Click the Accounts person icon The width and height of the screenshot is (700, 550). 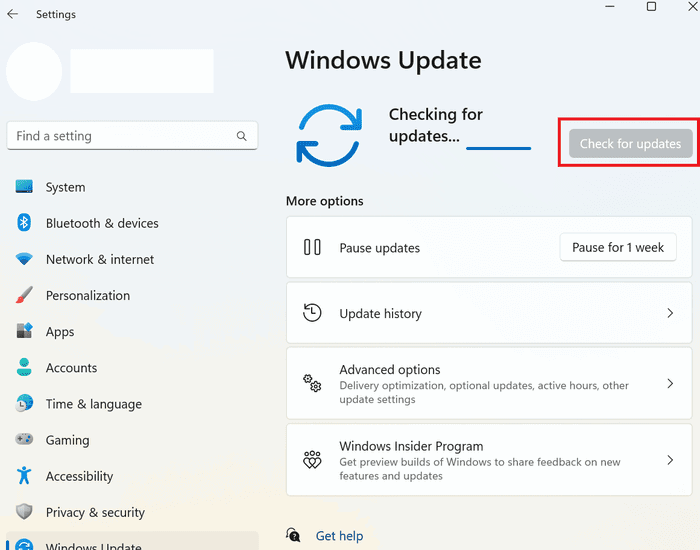(x=24, y=367)
